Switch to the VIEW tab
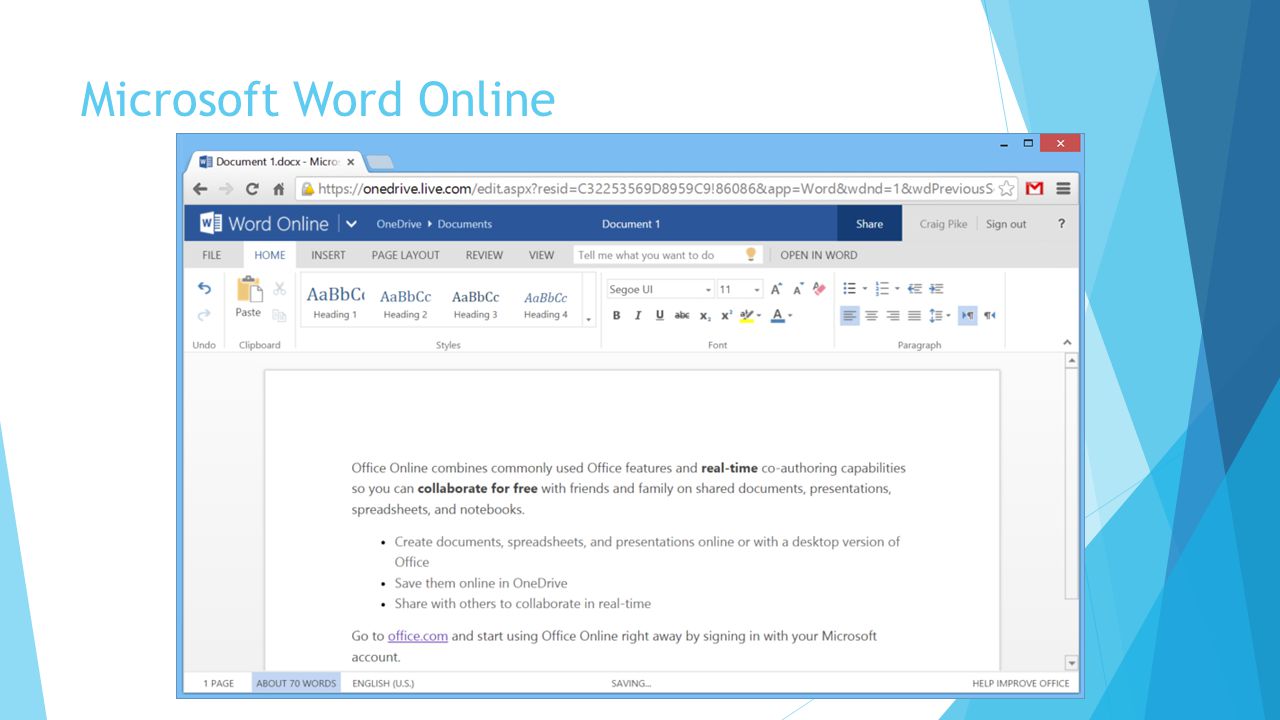 pyautogui.click(x=541, y=255)
